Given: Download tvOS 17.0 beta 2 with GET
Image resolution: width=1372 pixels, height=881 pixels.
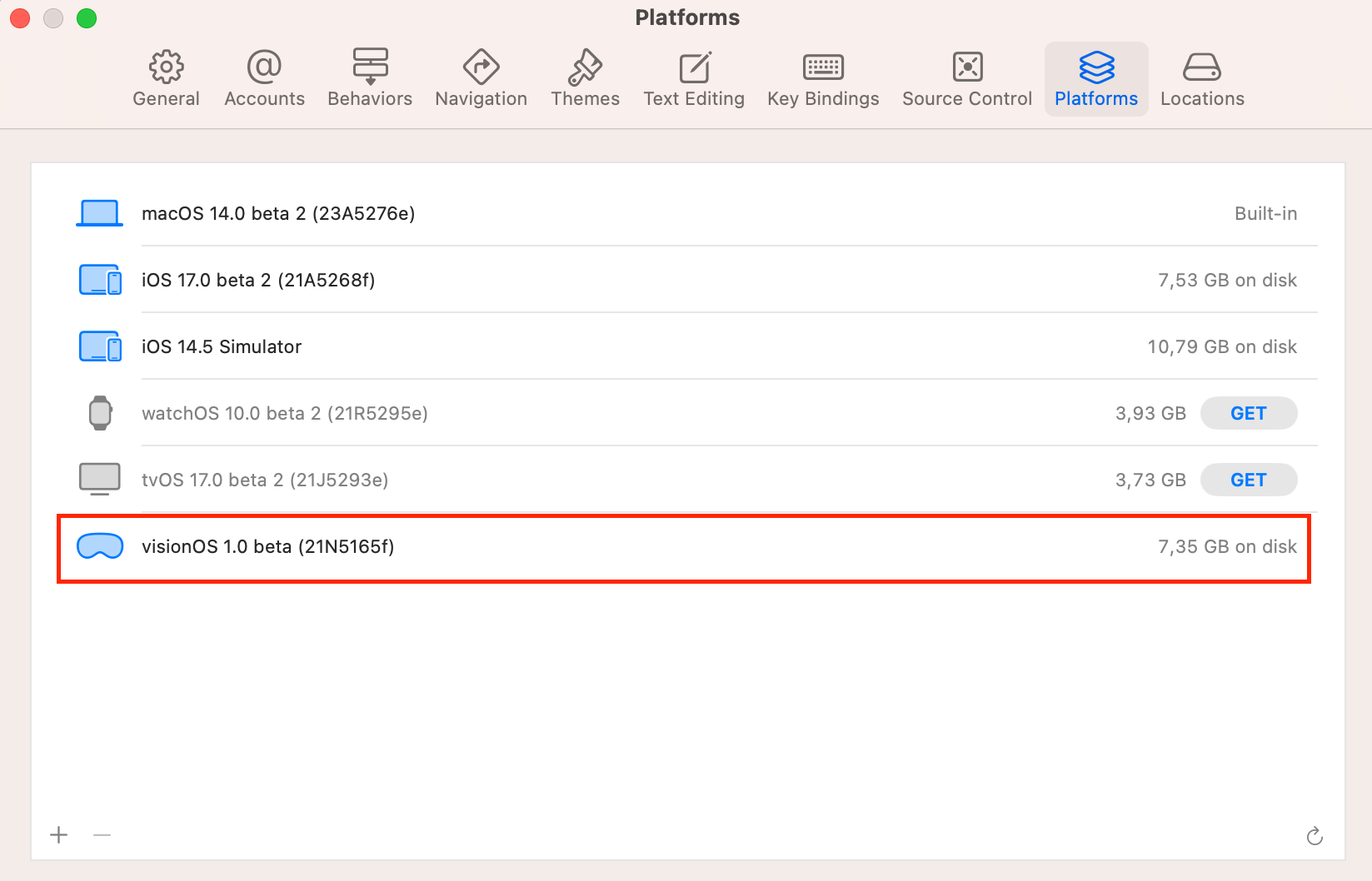Looking at the screenshot, I should (1248, 480).
